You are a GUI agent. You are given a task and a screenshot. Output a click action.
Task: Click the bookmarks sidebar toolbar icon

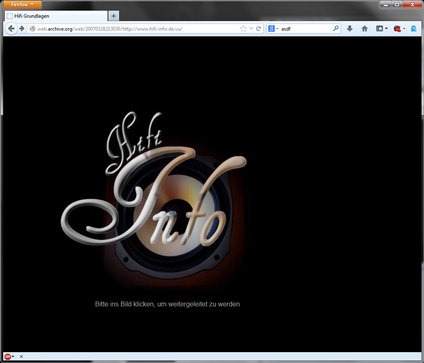(379, 29)
